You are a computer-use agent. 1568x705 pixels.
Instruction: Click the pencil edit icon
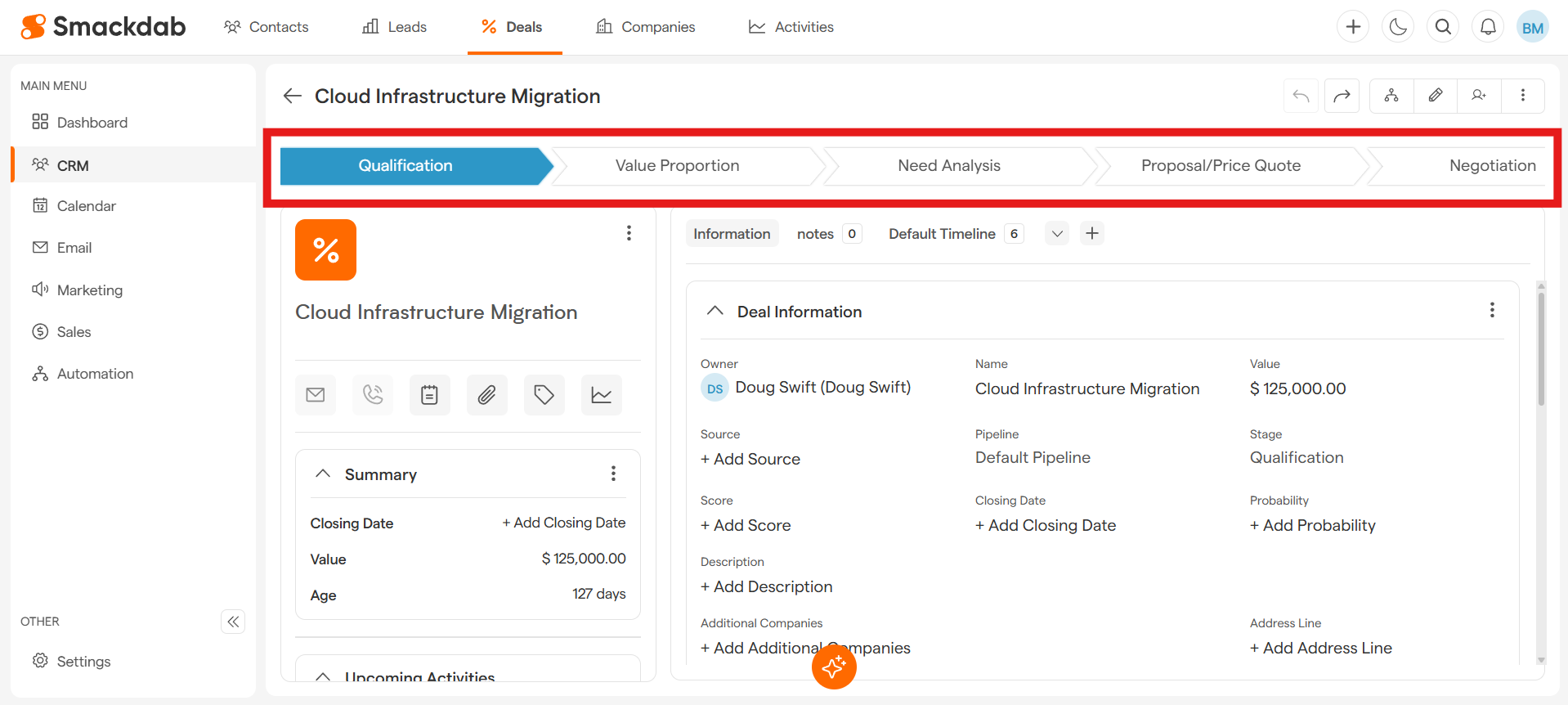(x=1435, y=96)
